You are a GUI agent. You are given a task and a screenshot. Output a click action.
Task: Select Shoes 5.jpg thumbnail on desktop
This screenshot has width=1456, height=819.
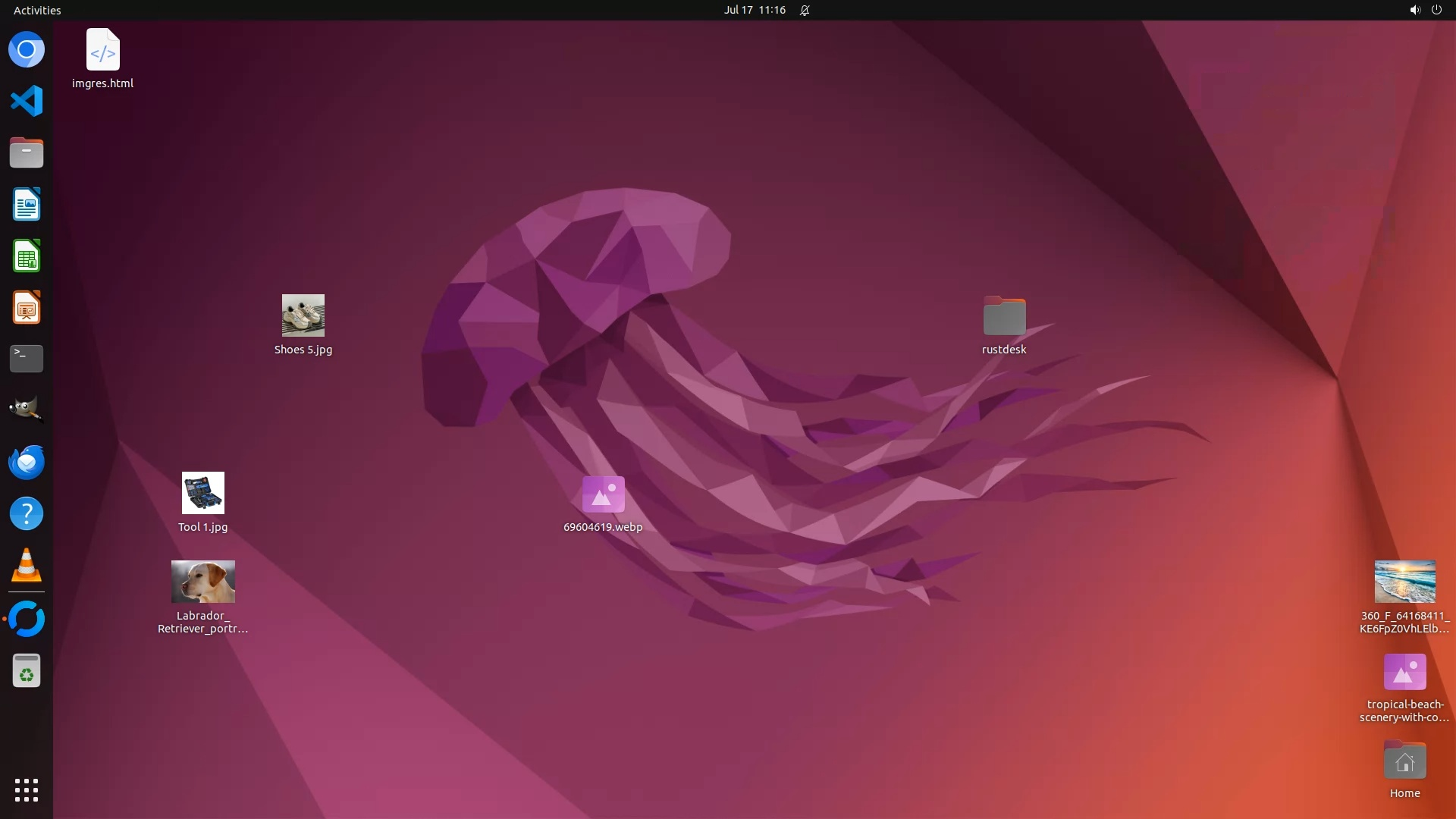click(x=303, y=315)
